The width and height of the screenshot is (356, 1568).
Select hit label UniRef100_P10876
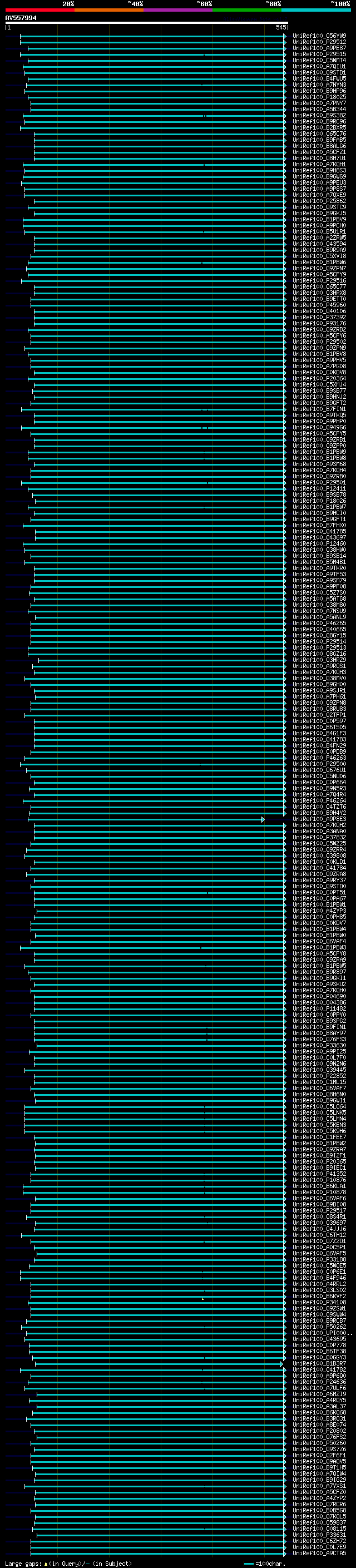tap(319, 1180)
